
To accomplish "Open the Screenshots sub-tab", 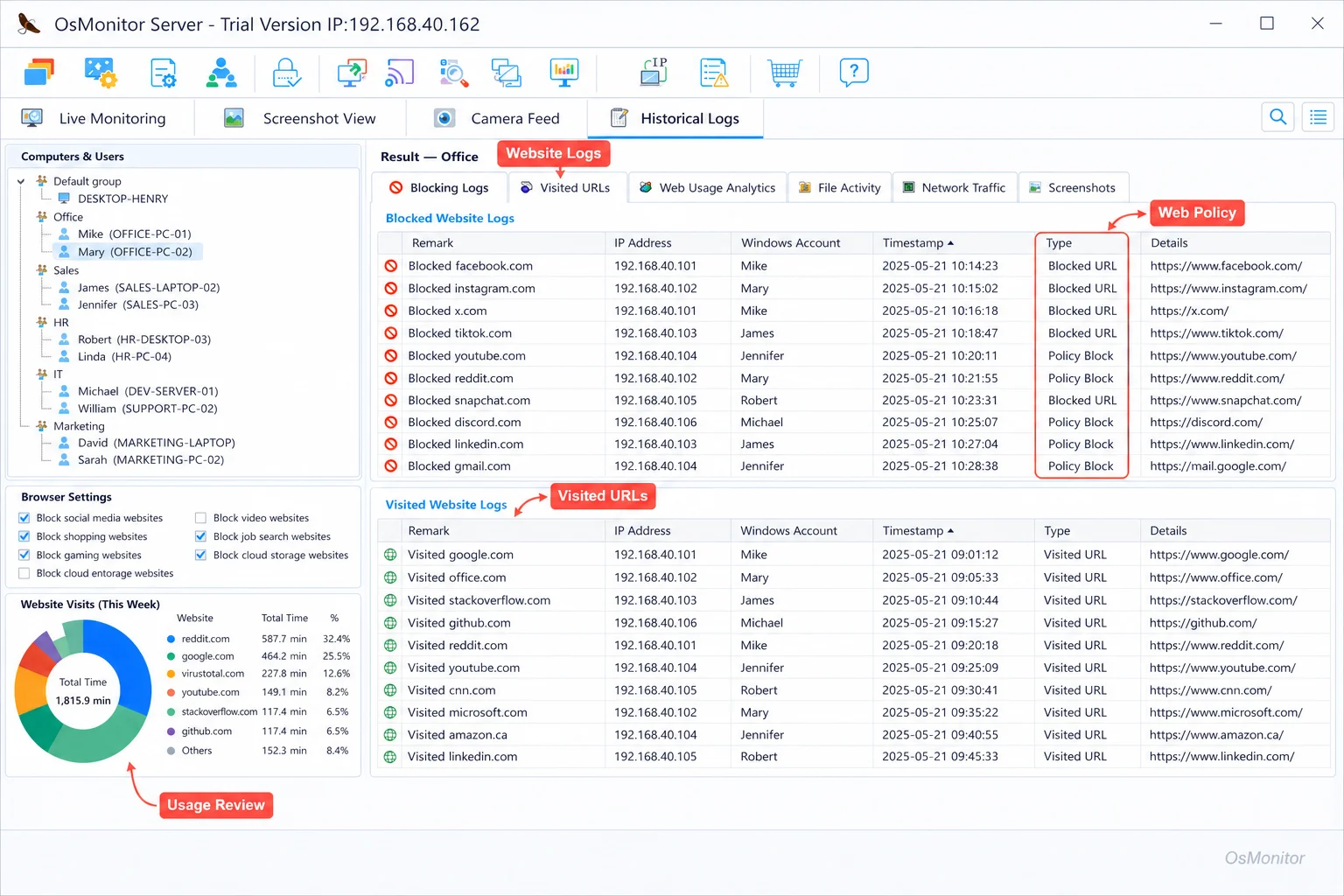I will [x=1073, y=187].
